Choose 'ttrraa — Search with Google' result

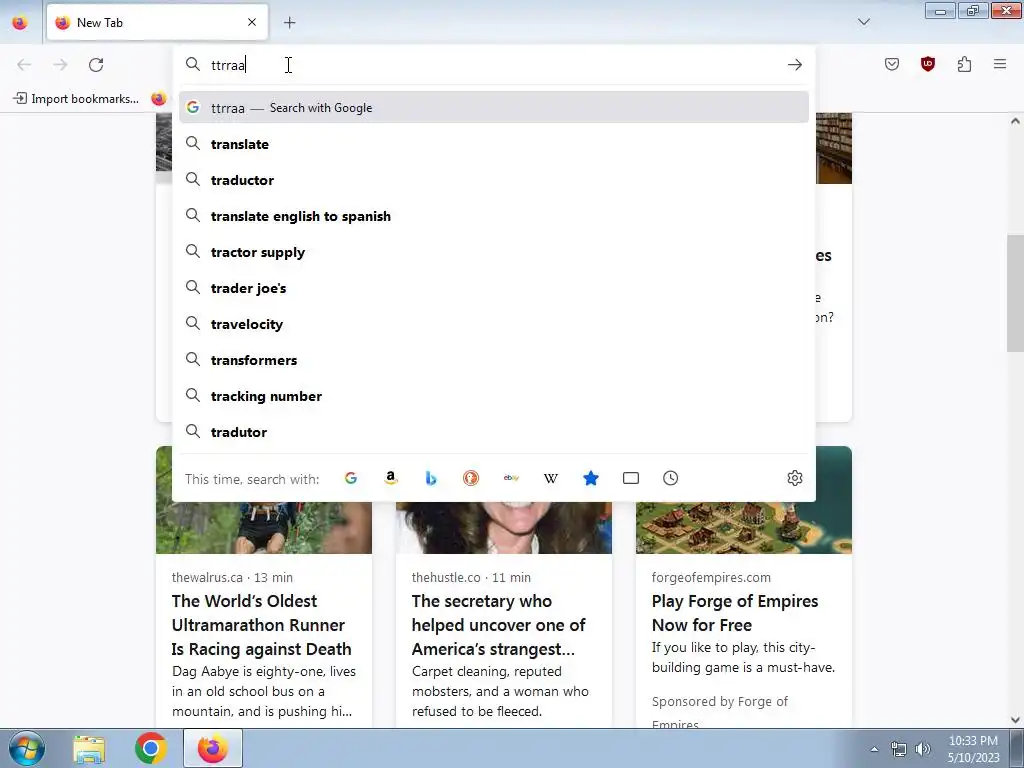[x=494, y=107]
